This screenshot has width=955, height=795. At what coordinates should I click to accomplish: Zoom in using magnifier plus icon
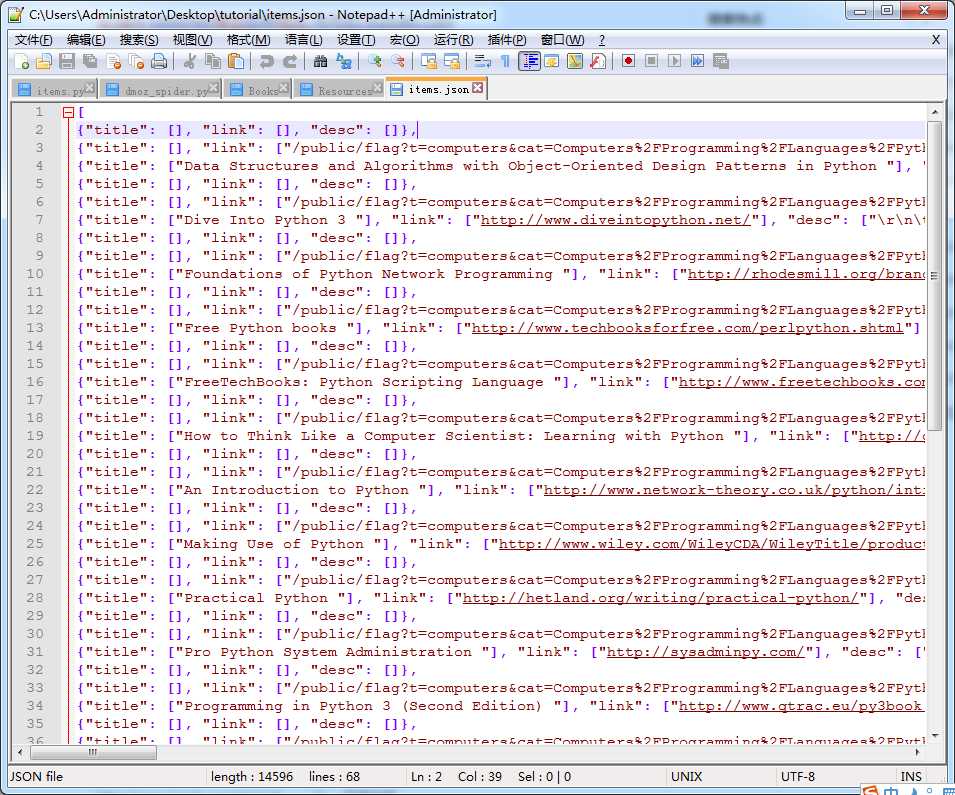click(x=375, y=61)
